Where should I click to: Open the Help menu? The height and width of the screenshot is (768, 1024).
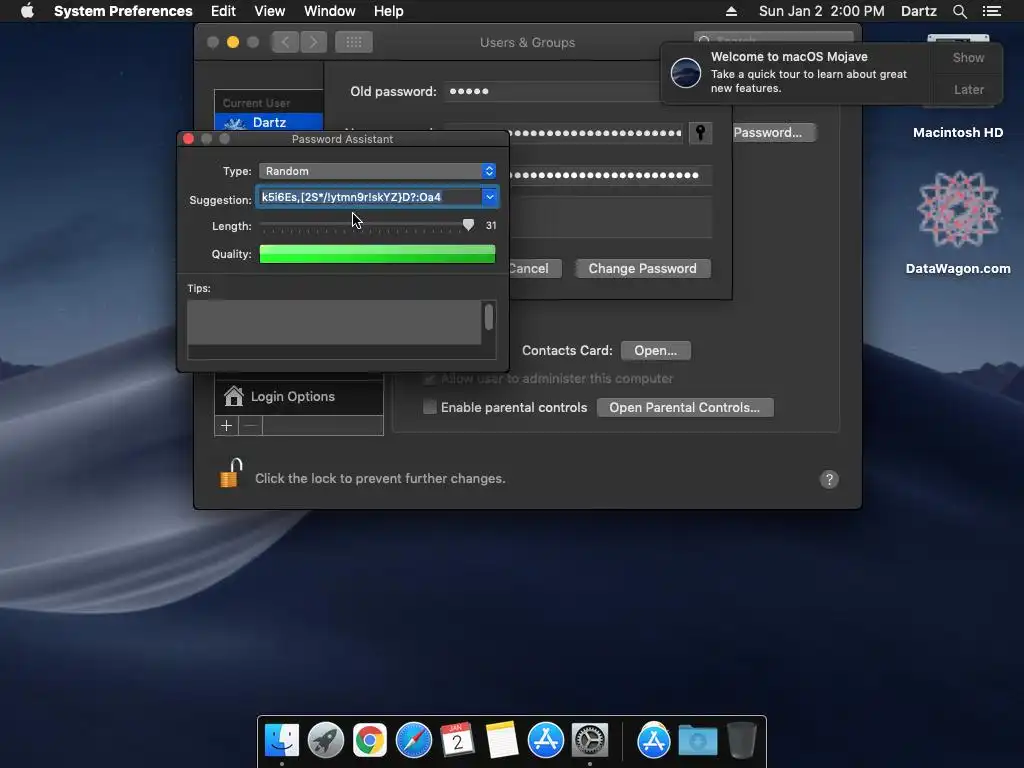(x=389, y=11)
